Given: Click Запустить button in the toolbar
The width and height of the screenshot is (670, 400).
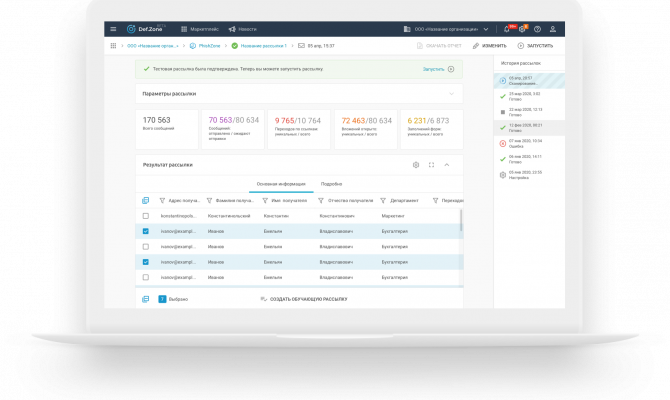Looking at the screenshot, I should [x=535, y=46].
